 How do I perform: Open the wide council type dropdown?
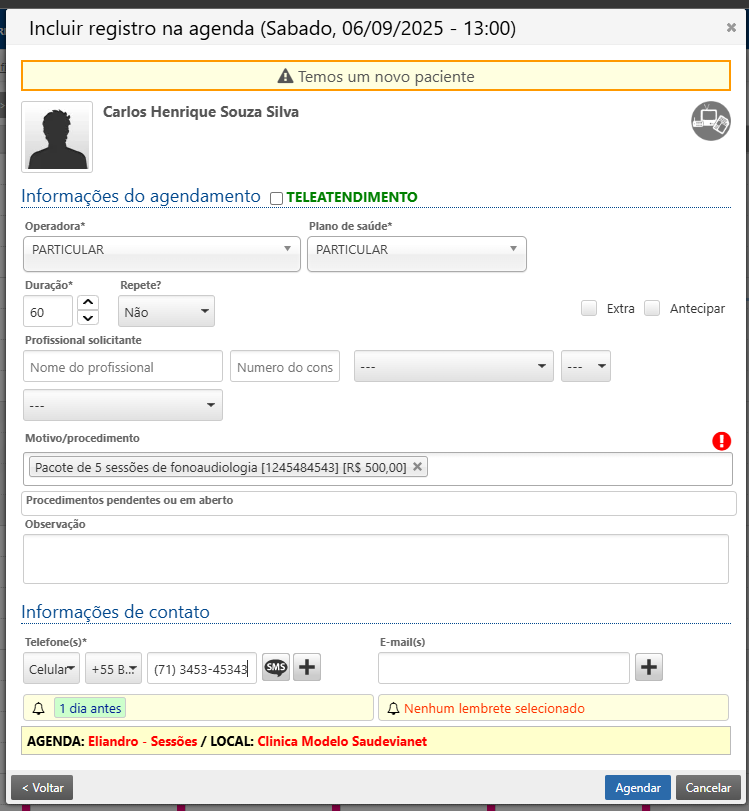[x=454, y=366]
